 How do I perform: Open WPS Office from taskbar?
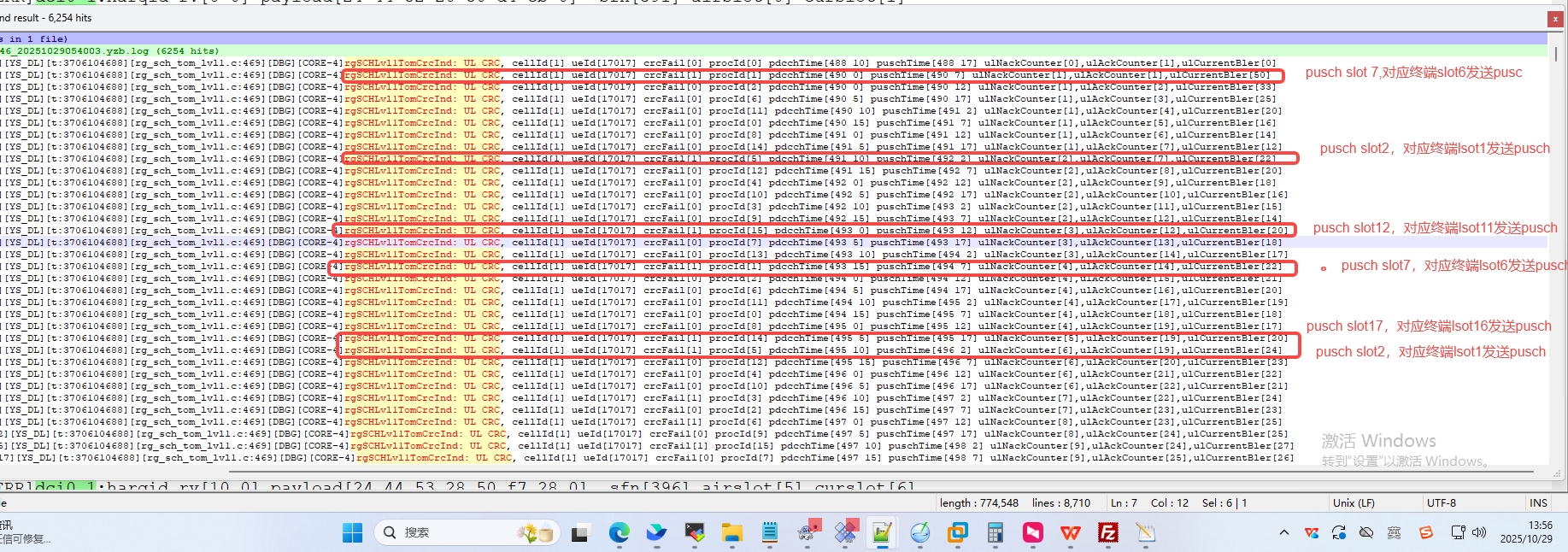1071,533
